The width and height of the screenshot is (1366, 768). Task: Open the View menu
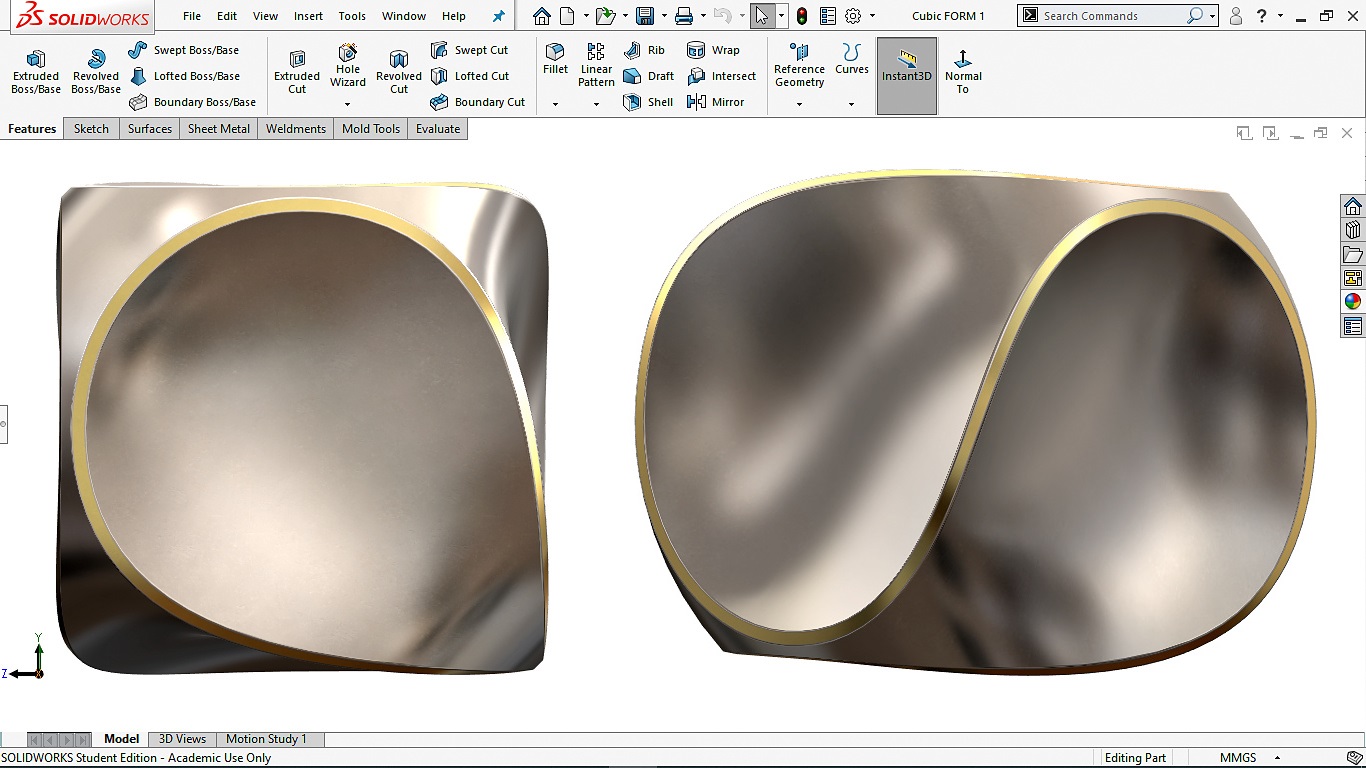coord(266,16)
